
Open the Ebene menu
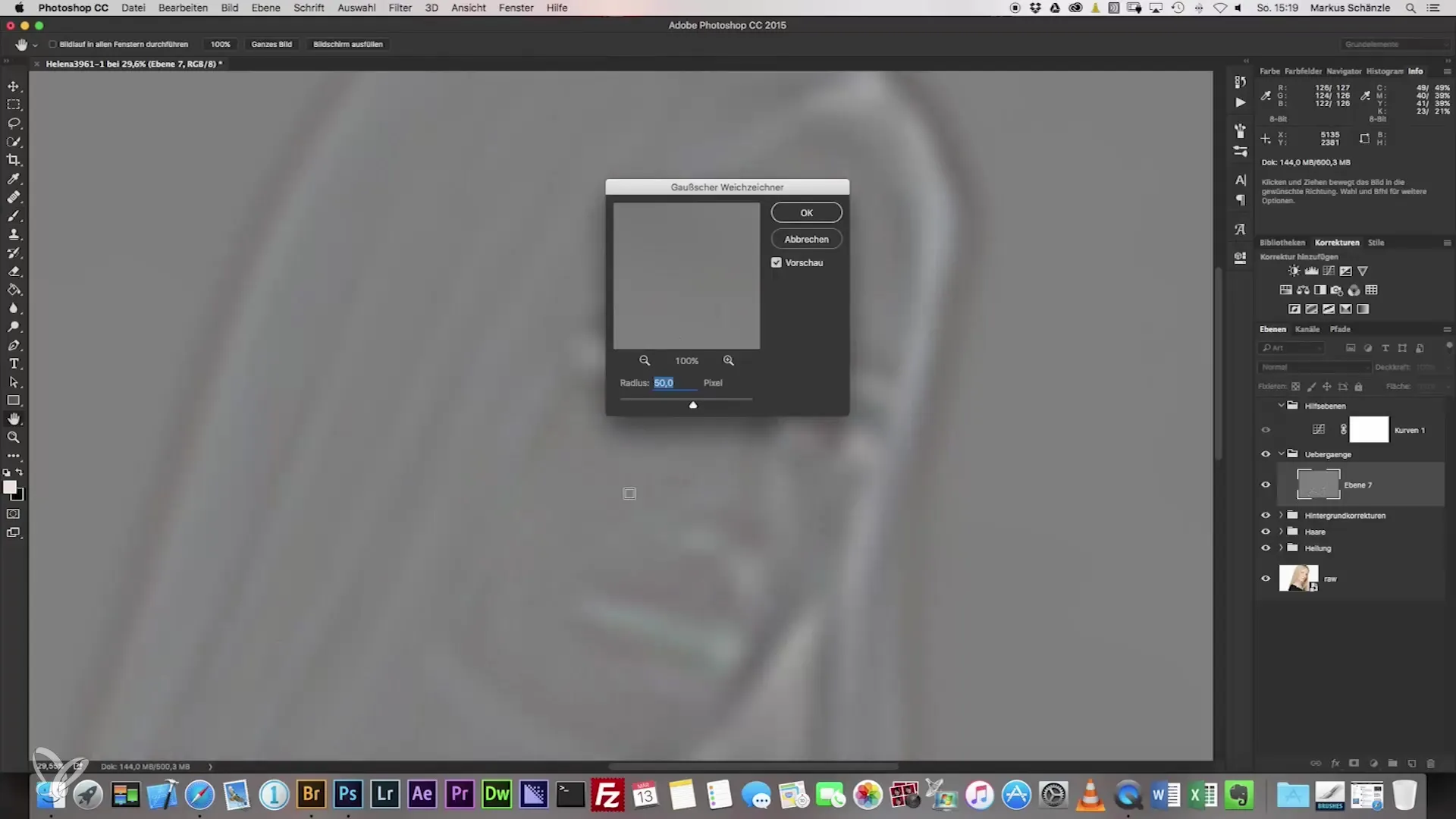265,8
